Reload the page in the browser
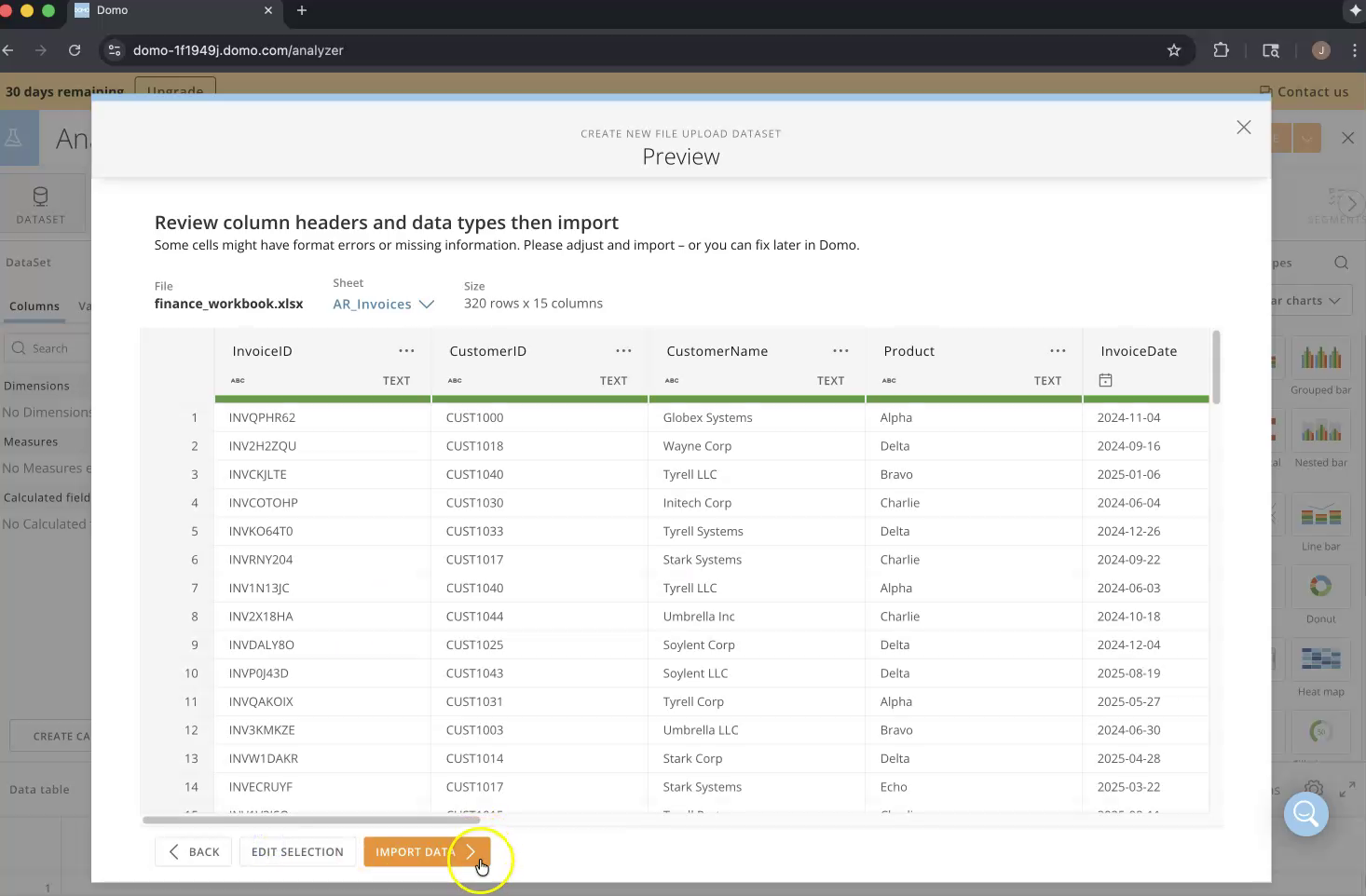Screen dimensions: 1366x896 75,50
